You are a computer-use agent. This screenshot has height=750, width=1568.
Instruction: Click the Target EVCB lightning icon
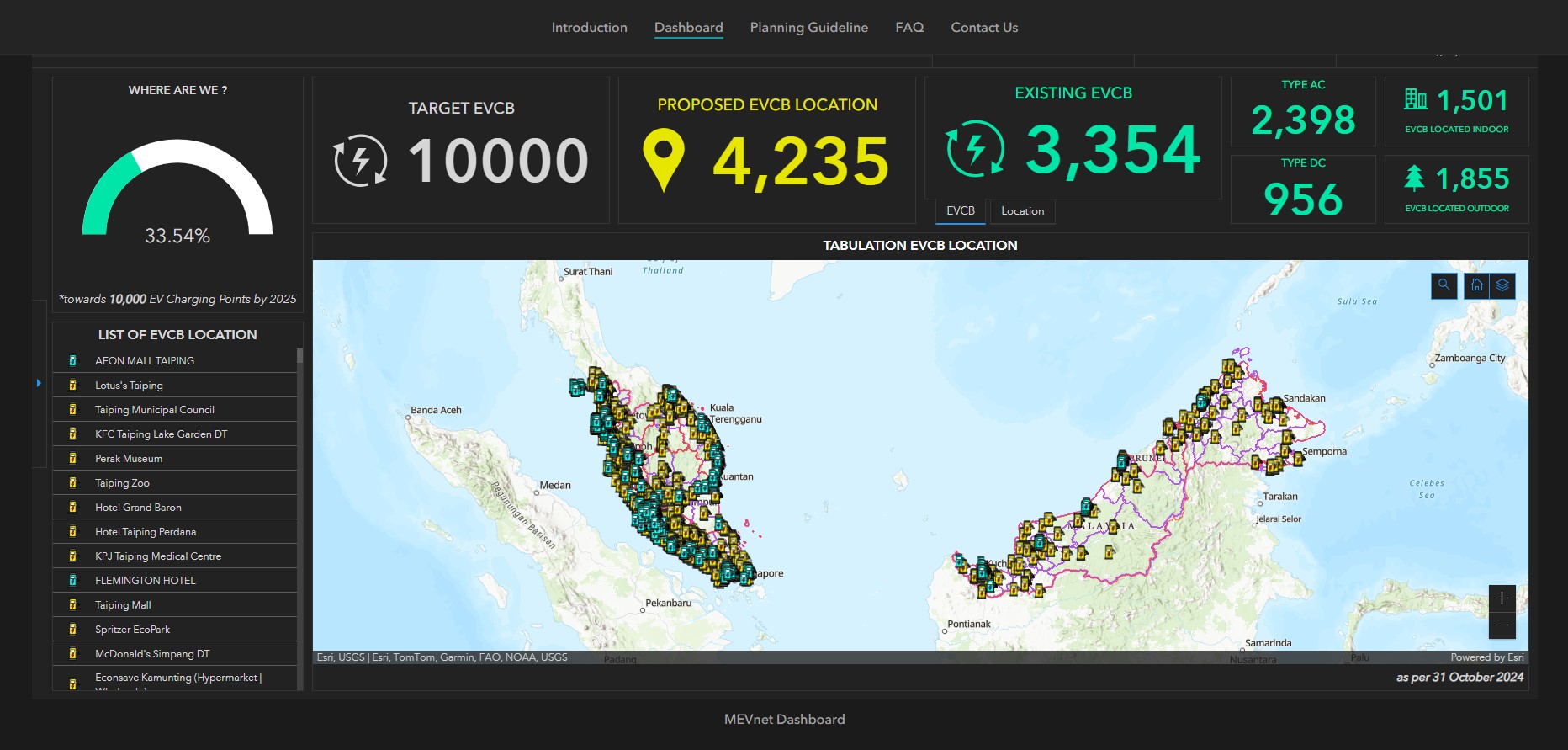pos(361,160)
